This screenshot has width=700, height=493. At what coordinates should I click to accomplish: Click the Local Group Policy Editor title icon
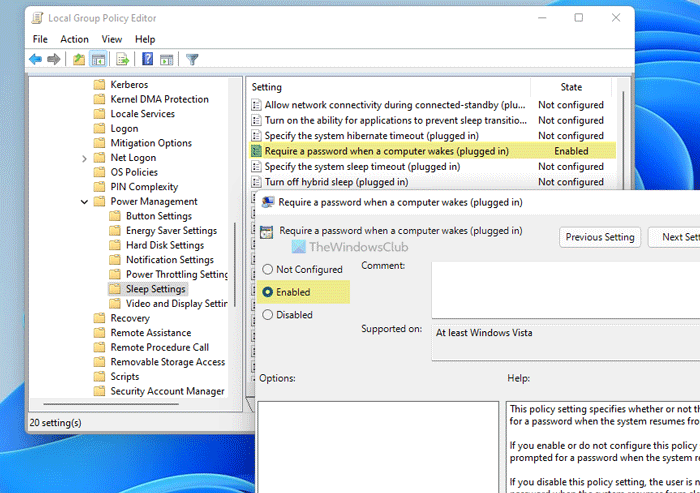click(38, 18)
